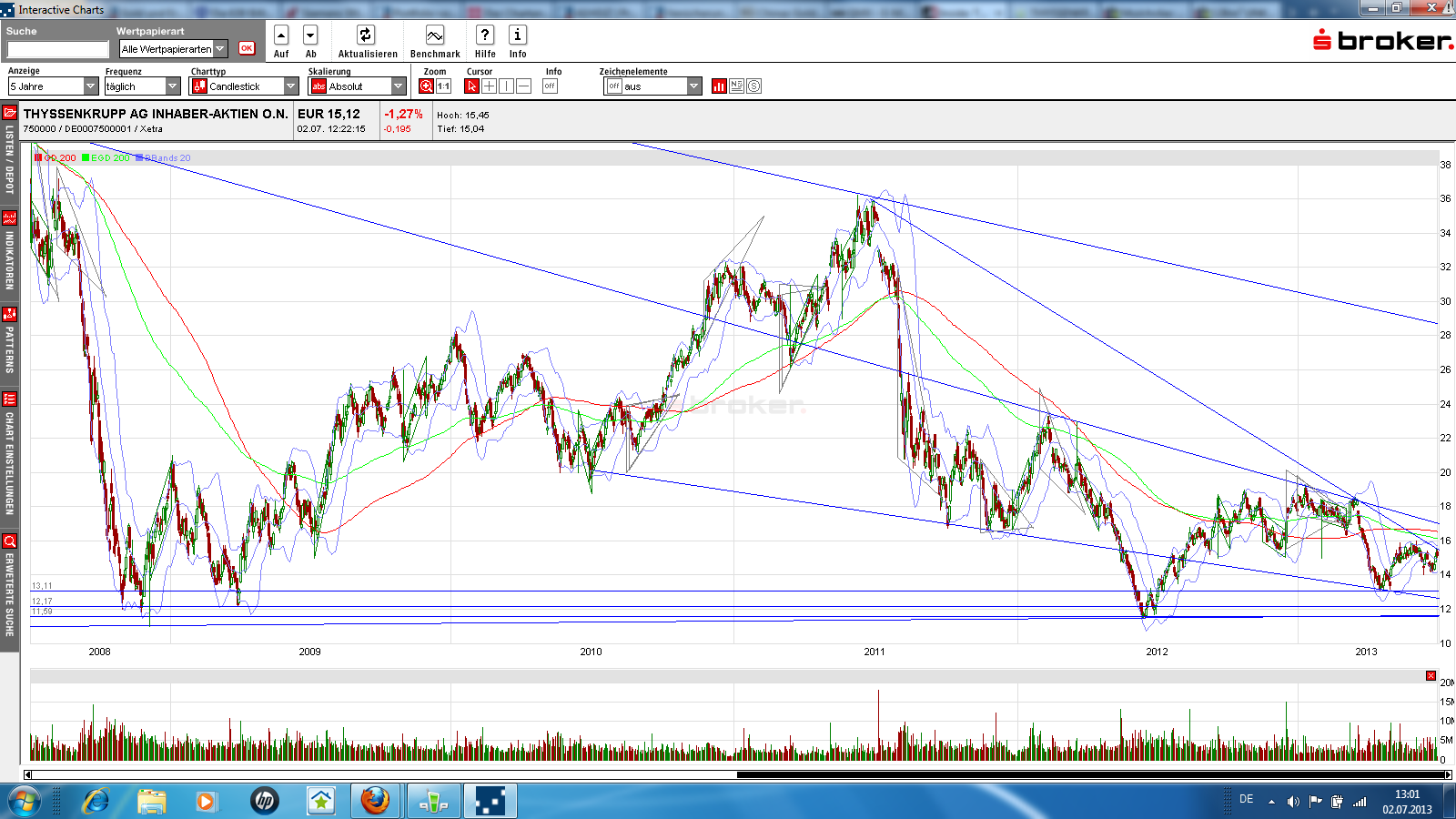This screenshot has height=819, width=1456.
Task: Open the Frequenz täglich dropdown
Action: coord(142,86)
